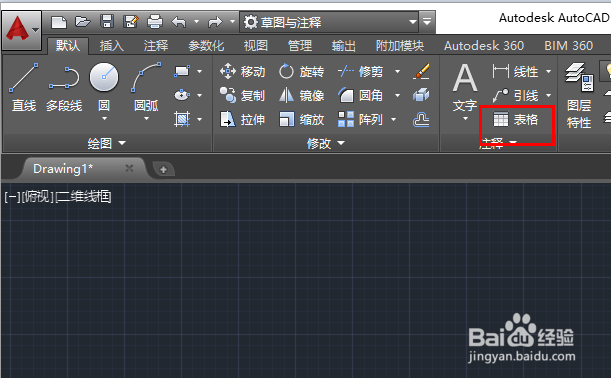Select the 缩放 (Scale) tool
Viewport: 611px width, 378px height.
pos(302,119)
